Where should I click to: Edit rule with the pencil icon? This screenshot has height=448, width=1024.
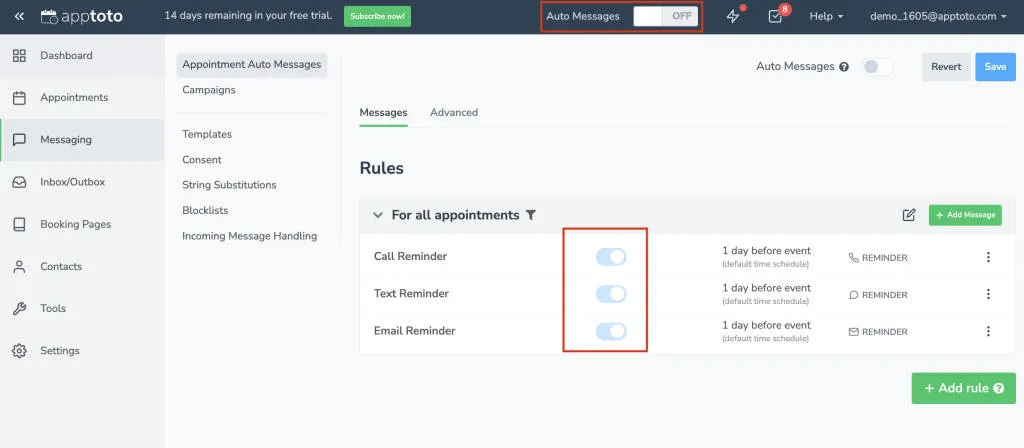[x=909, y=215]
